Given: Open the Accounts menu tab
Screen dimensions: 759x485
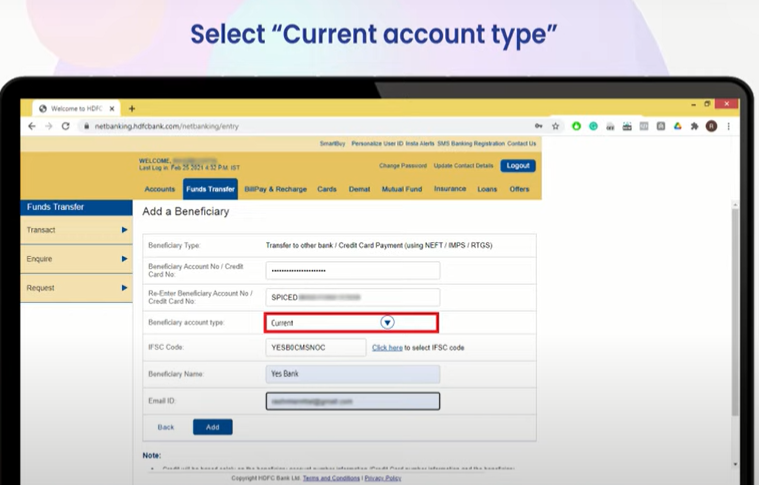Looking at the screenshot, I should tap(160, 189).
